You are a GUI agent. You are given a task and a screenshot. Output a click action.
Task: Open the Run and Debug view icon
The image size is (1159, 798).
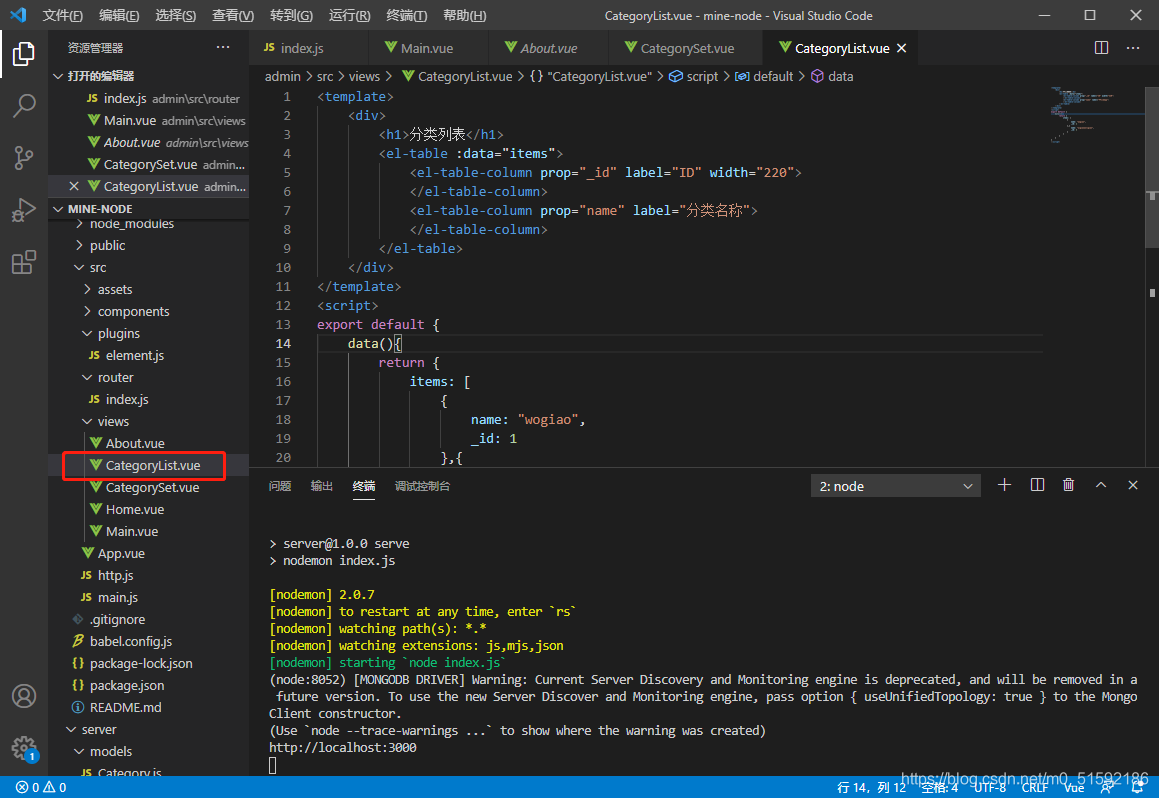pos(24,210)
